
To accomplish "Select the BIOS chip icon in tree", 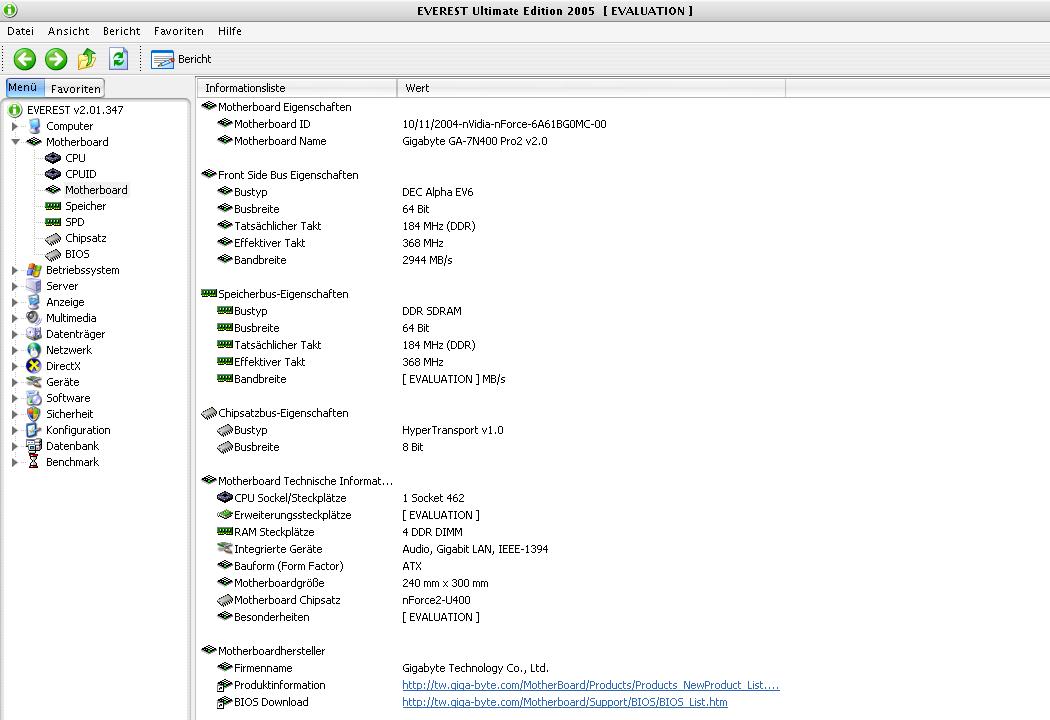I will [x=53, y=255].
